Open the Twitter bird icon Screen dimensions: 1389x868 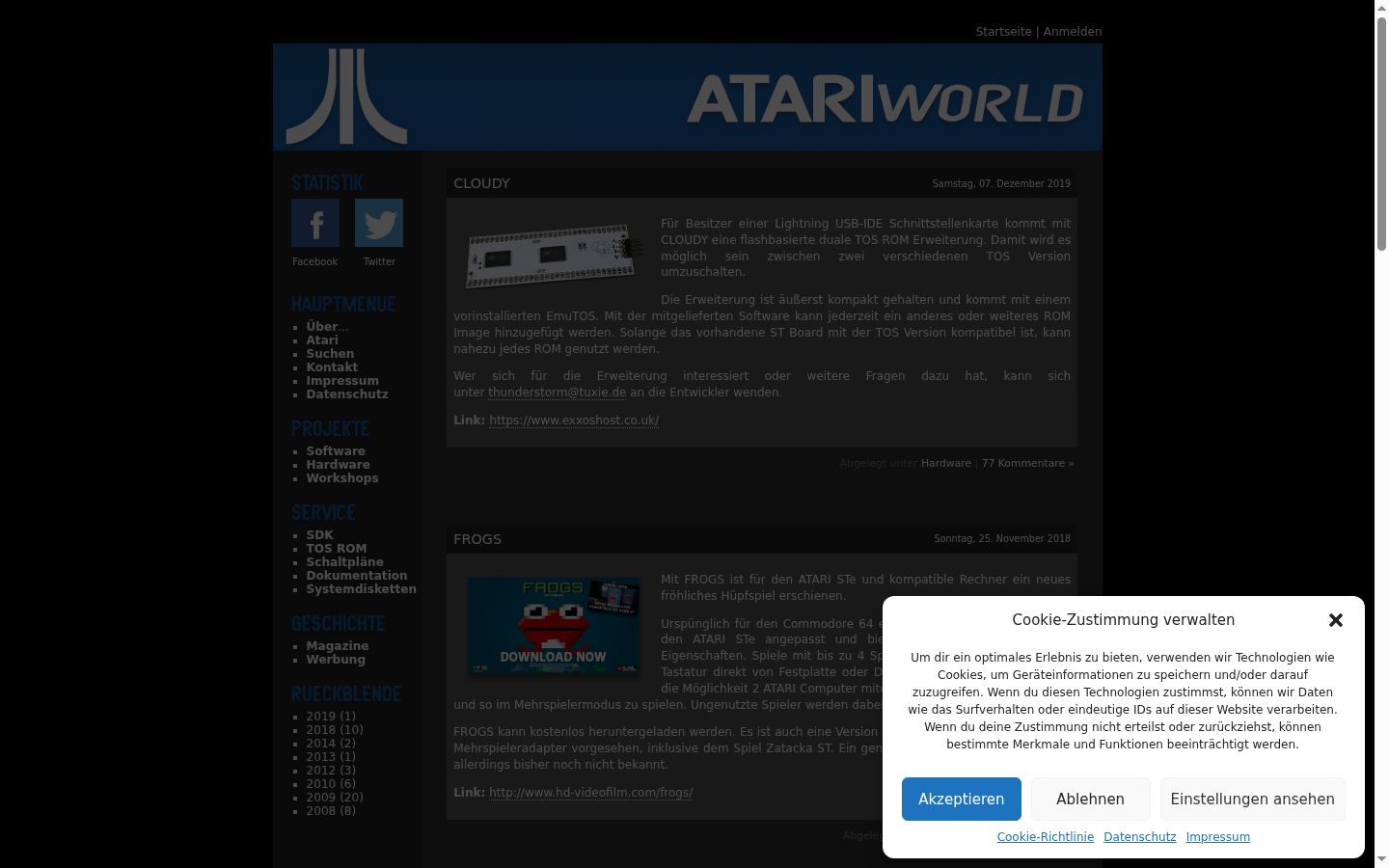coord(379,223)
